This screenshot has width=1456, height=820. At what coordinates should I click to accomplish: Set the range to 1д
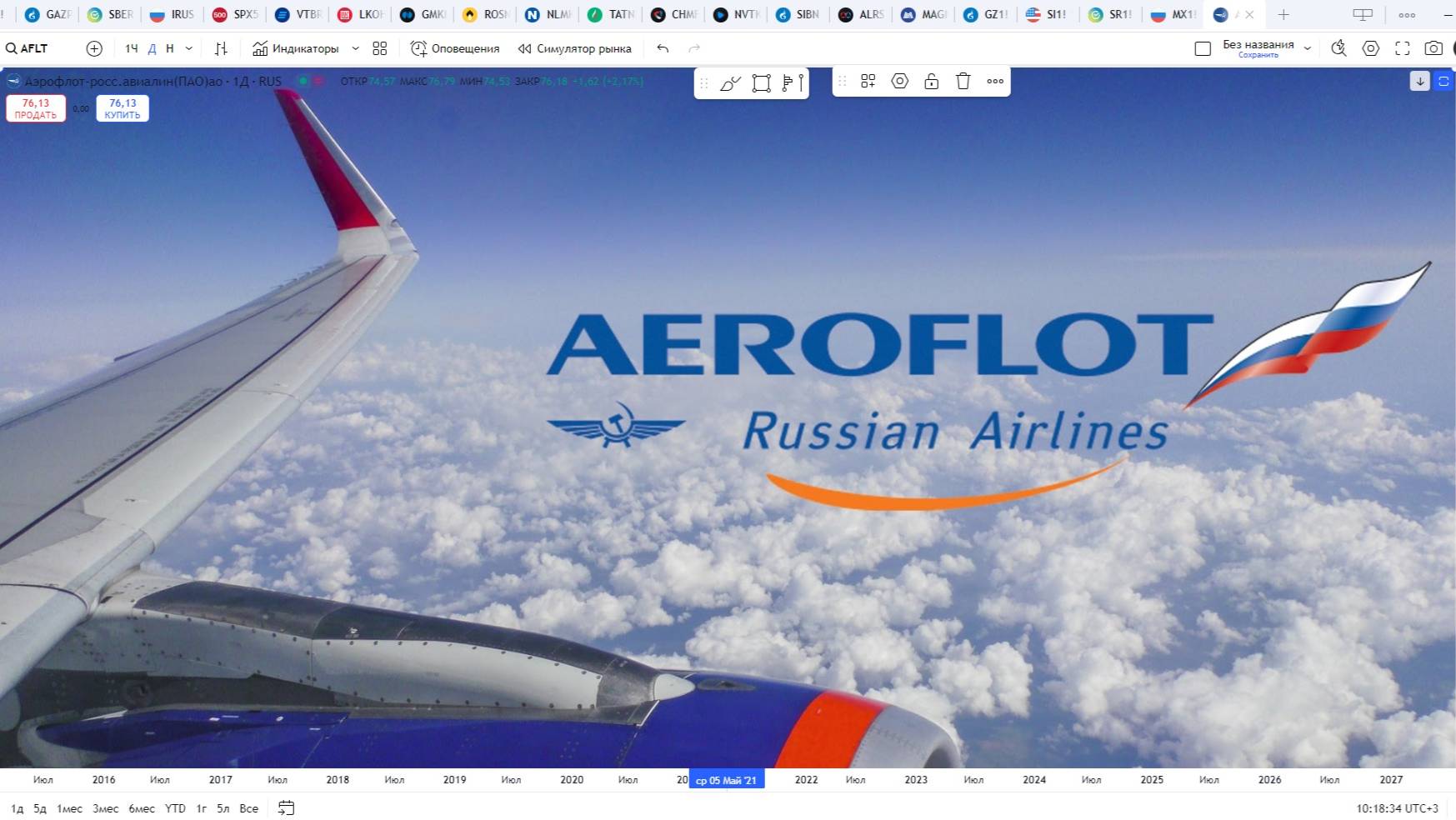pyautogui.click(x=18, y=808)
